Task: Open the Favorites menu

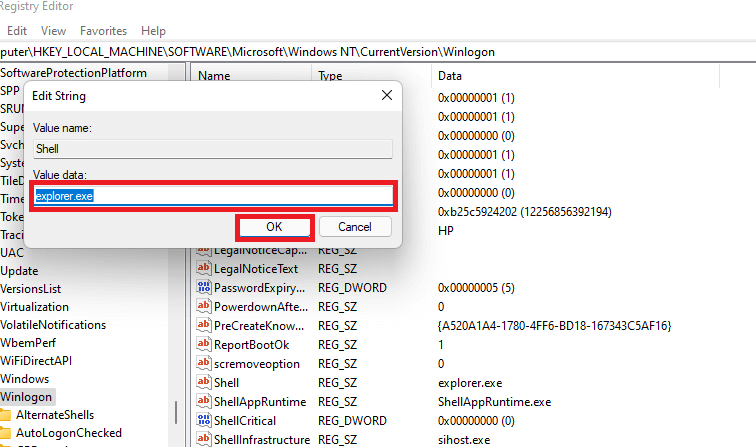Action: click(x=103, y=31)
